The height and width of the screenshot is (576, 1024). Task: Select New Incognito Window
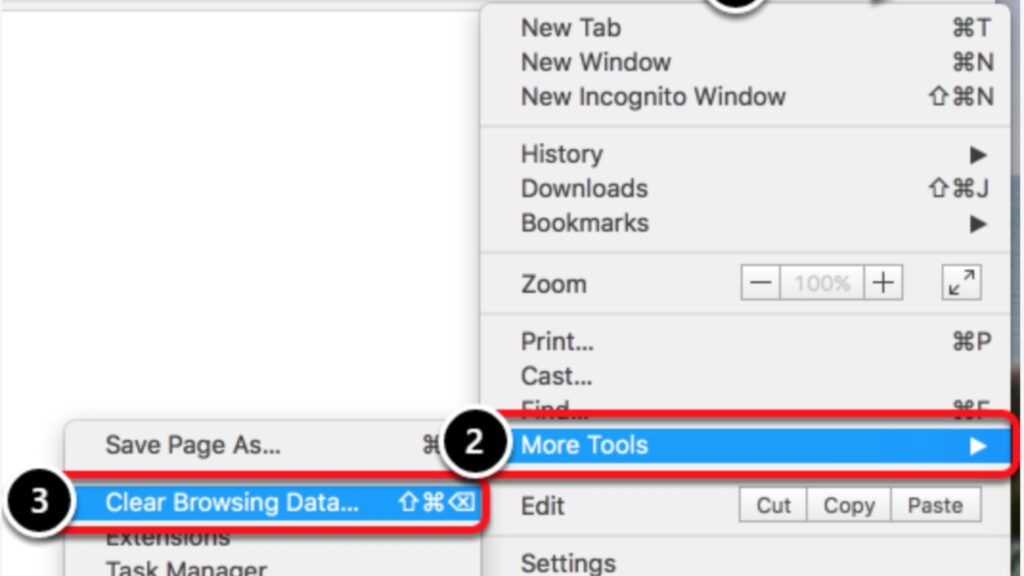652,96
